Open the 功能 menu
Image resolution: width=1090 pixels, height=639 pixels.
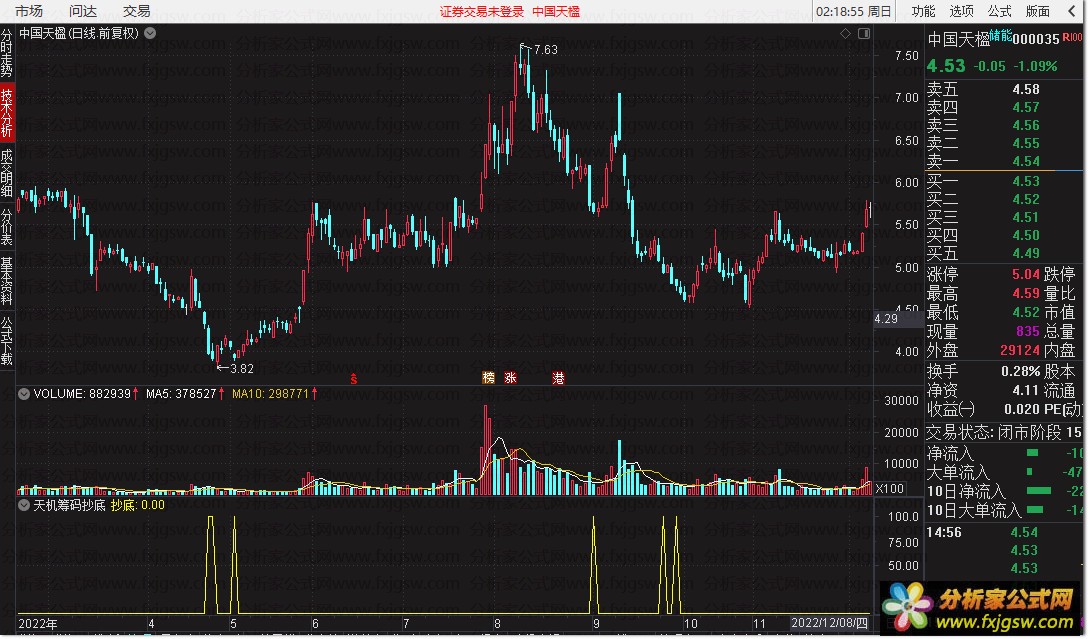click(924, 11)
